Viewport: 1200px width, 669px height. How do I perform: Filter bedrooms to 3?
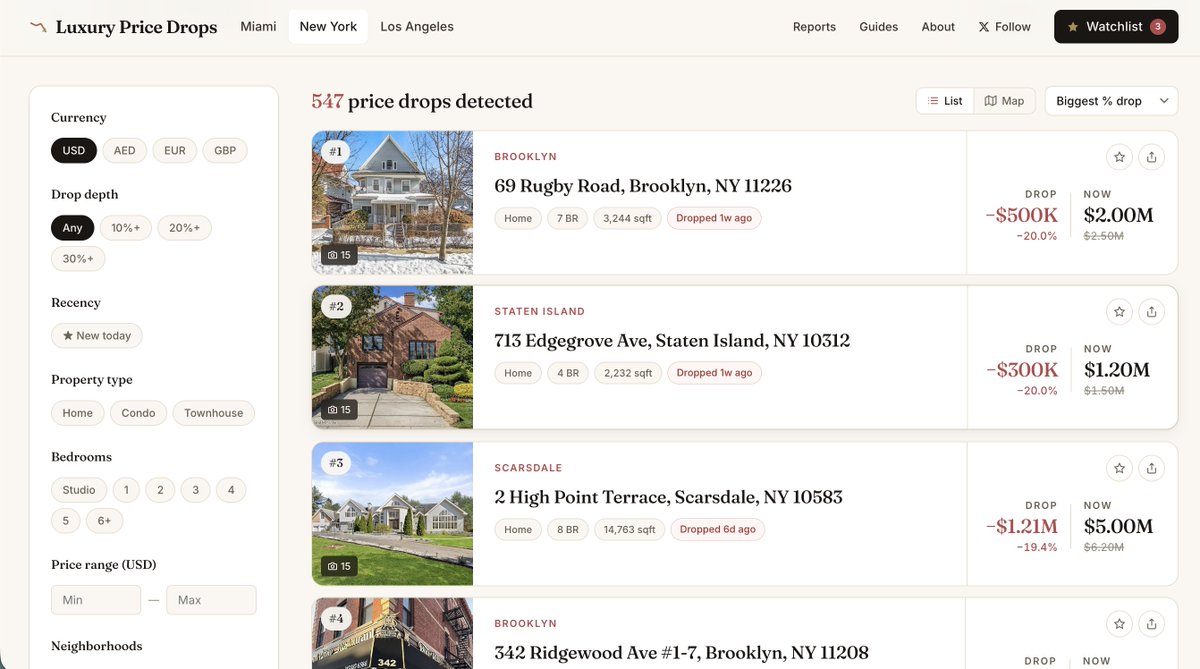tap(196, 490)
